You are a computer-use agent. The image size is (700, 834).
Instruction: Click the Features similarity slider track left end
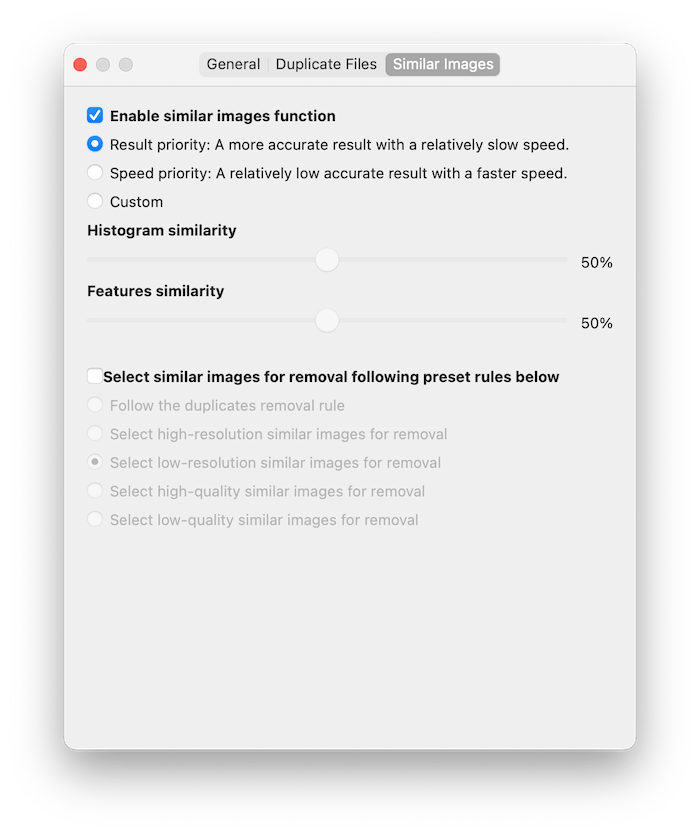click(91, 321)
